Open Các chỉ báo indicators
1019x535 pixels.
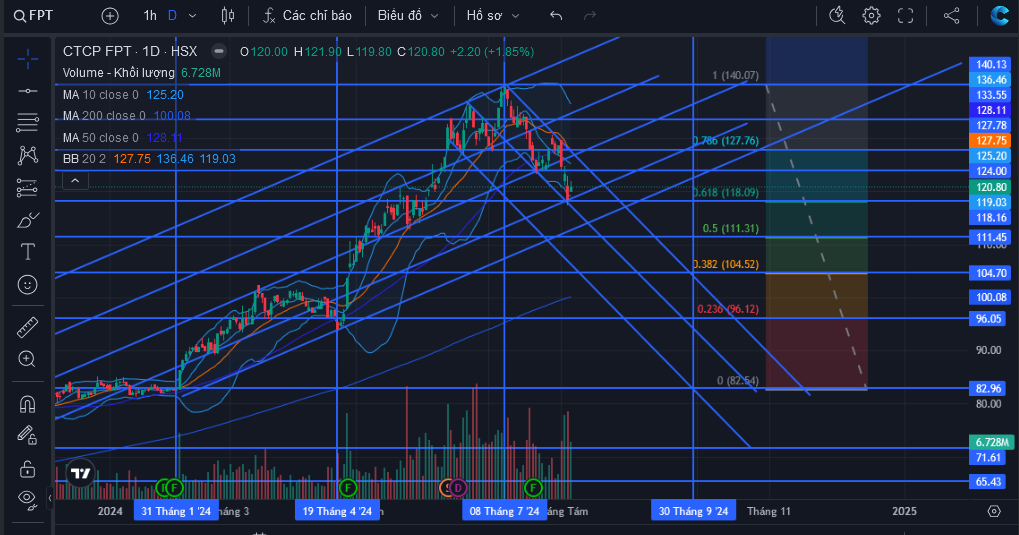point(307,16)
